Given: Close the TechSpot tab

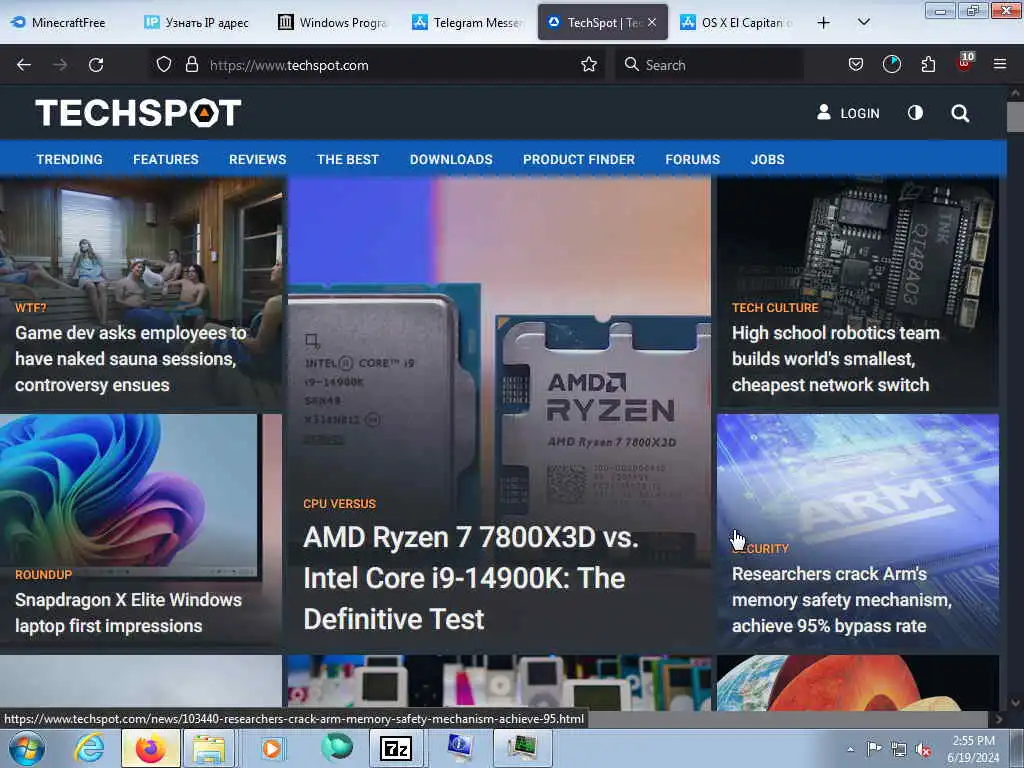Looking at the screenshot, I should point(652,22).
